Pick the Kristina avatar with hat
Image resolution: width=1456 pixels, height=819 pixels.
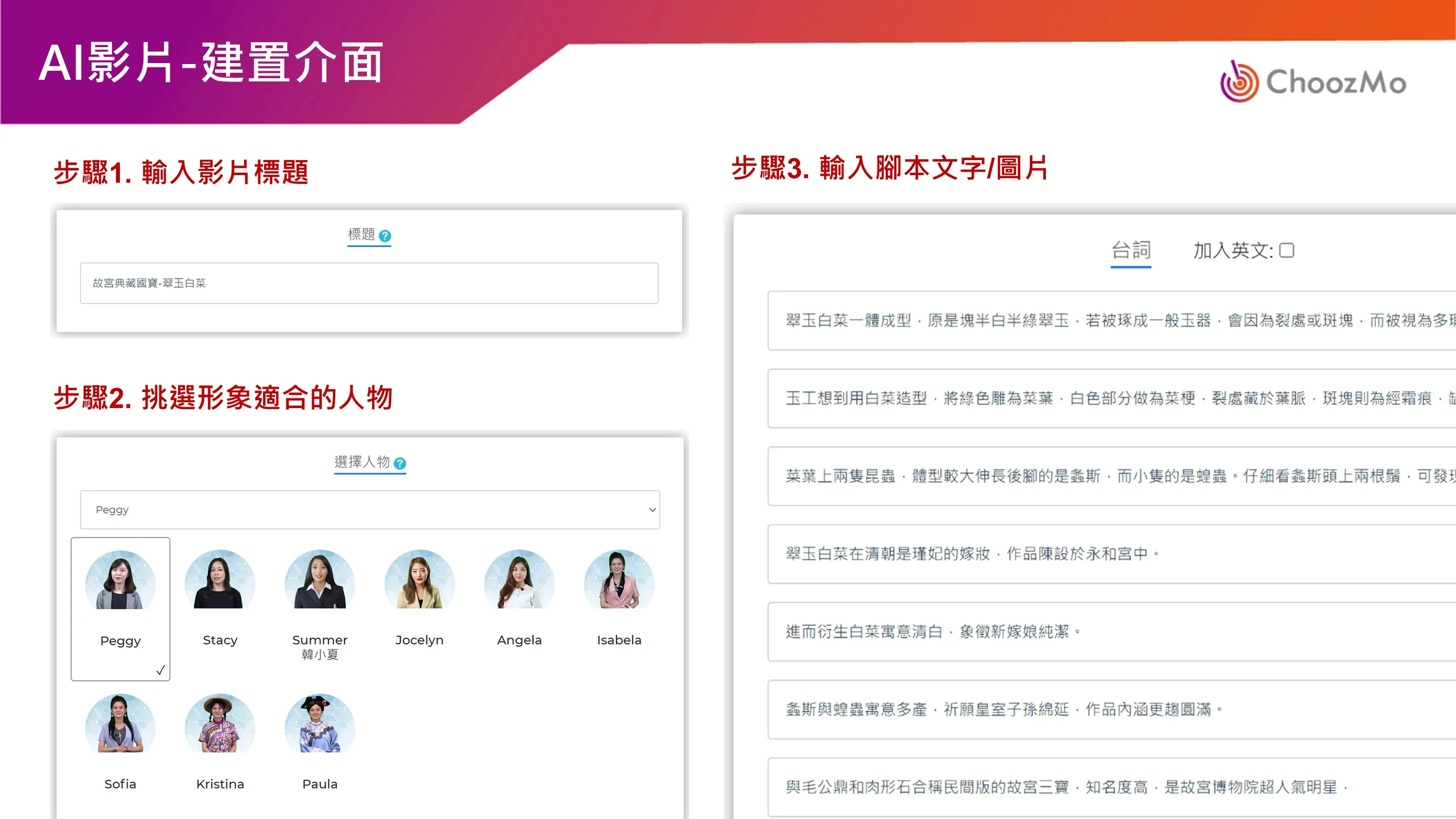pyautogui.click(x=220, y=725)
